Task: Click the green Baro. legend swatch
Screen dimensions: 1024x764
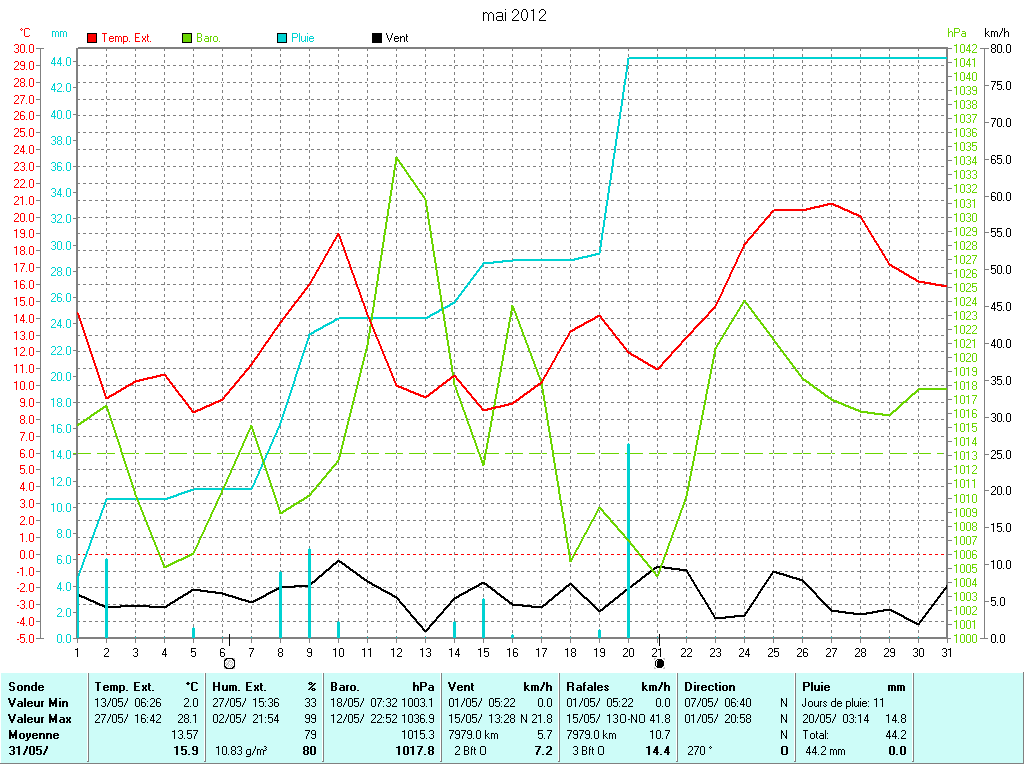Action: 187,38
